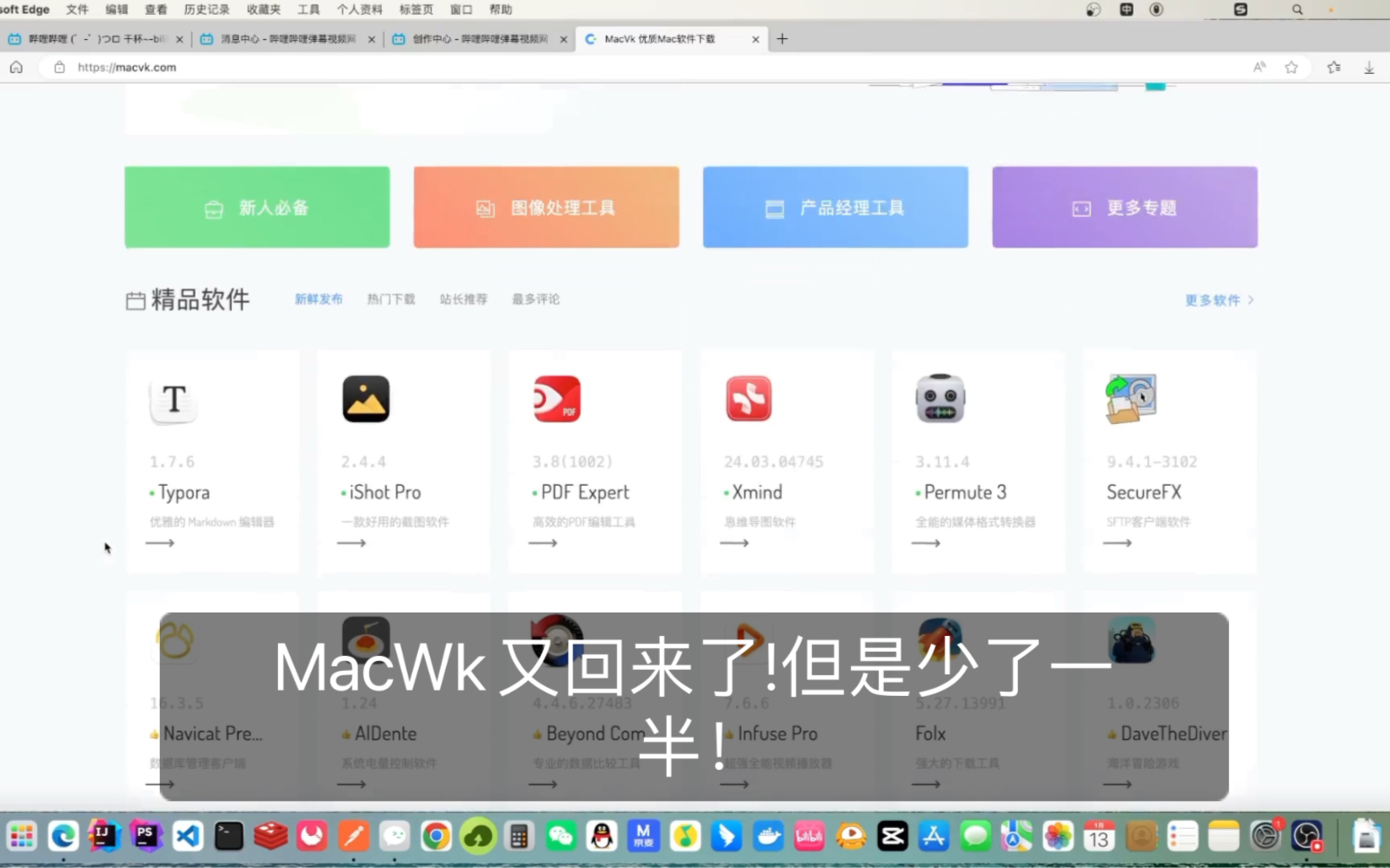Screen dimensions: 1390x868
Task: Launch IntelliJ IDEA from the dock
Action: (x=104, y=837)
